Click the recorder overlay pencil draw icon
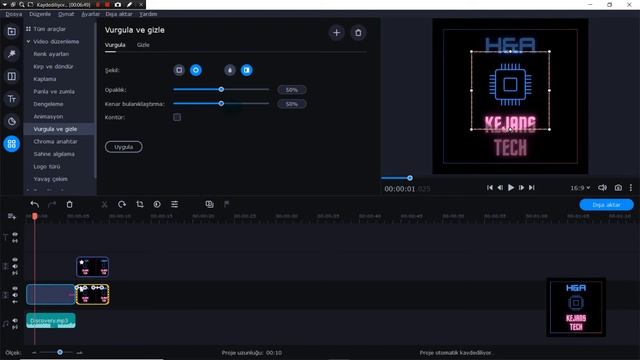Image resolution: width=640 pixels, height=360 pixels. click(x=129, y=4)
